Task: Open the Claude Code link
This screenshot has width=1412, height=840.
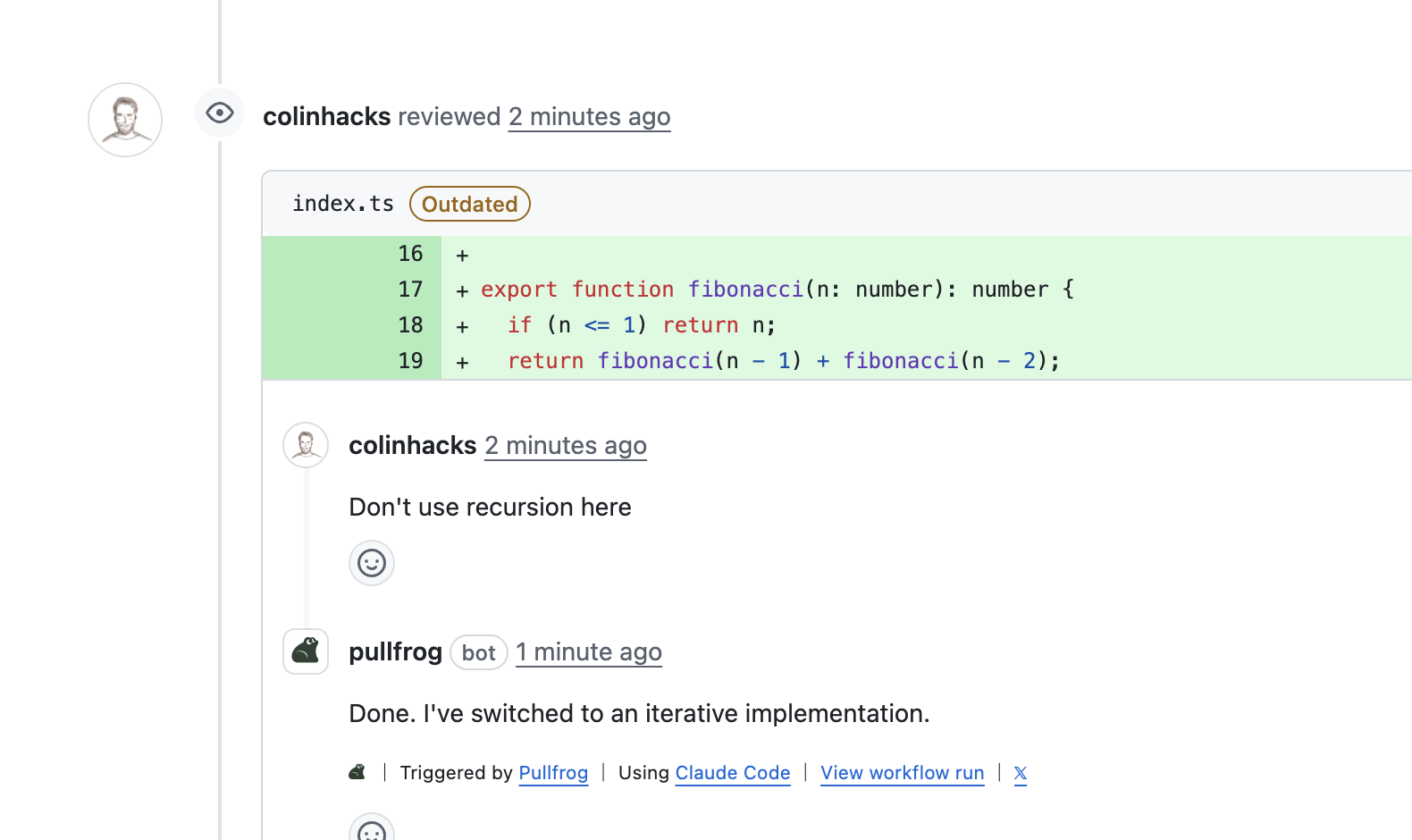Action: 733,772
